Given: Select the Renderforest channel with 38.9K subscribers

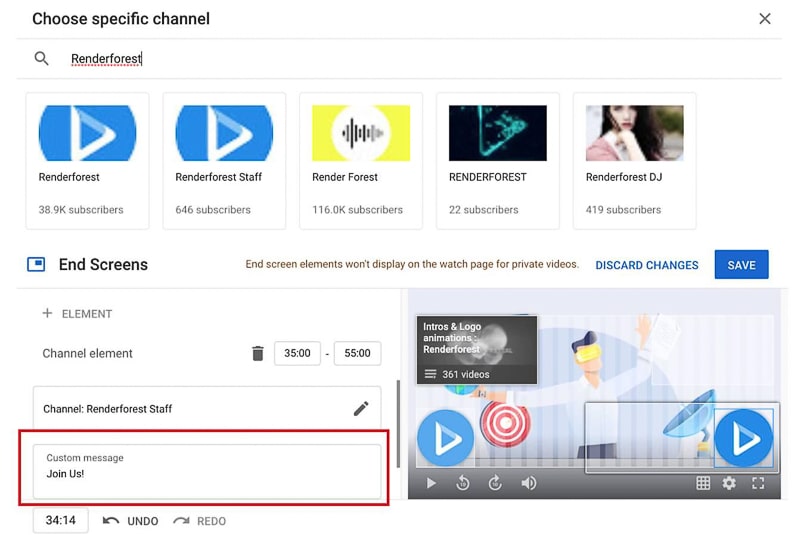Looking at the screenshot, I should 87,161.
